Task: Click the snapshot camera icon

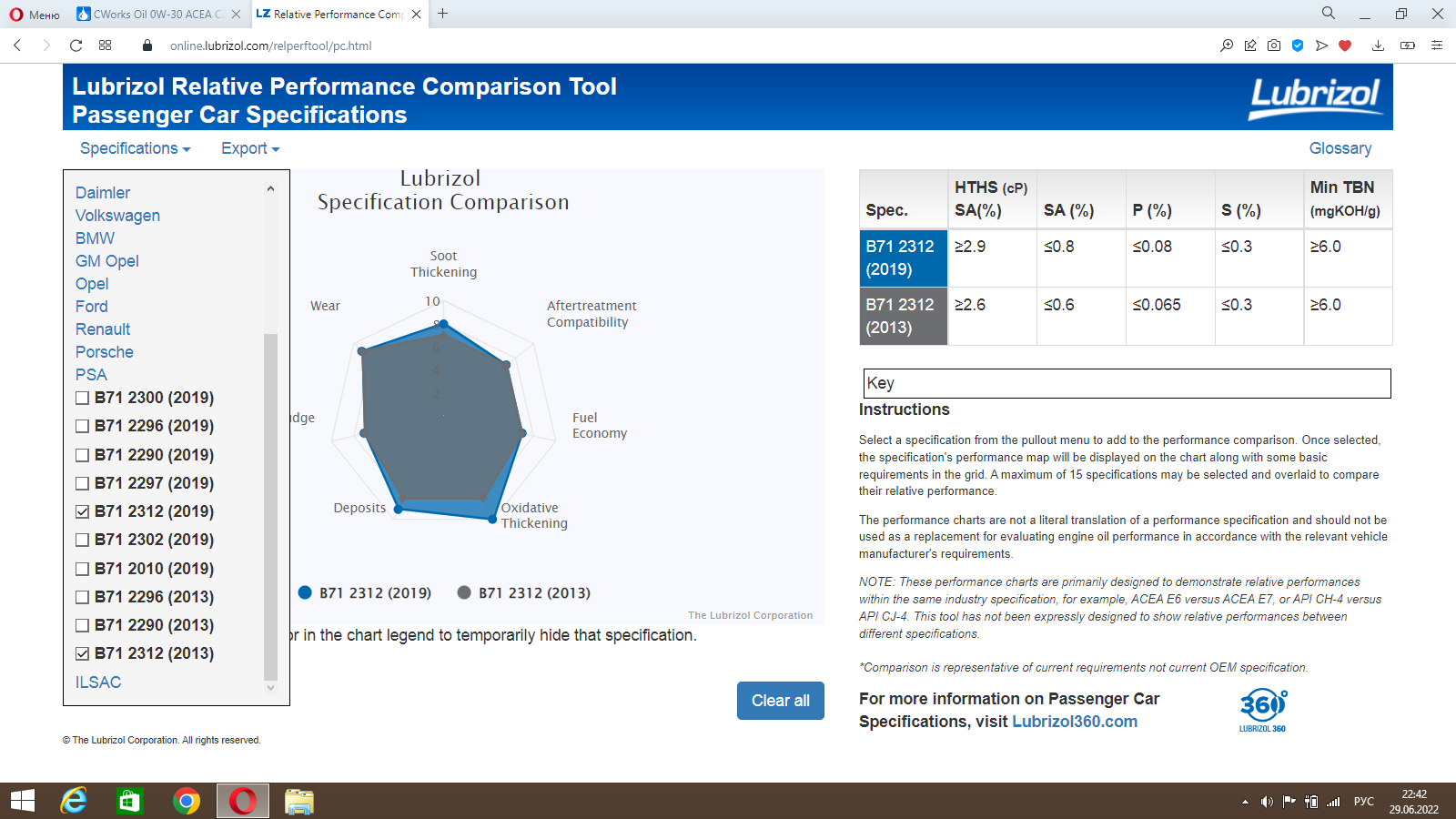Action: click(1274, 45)
